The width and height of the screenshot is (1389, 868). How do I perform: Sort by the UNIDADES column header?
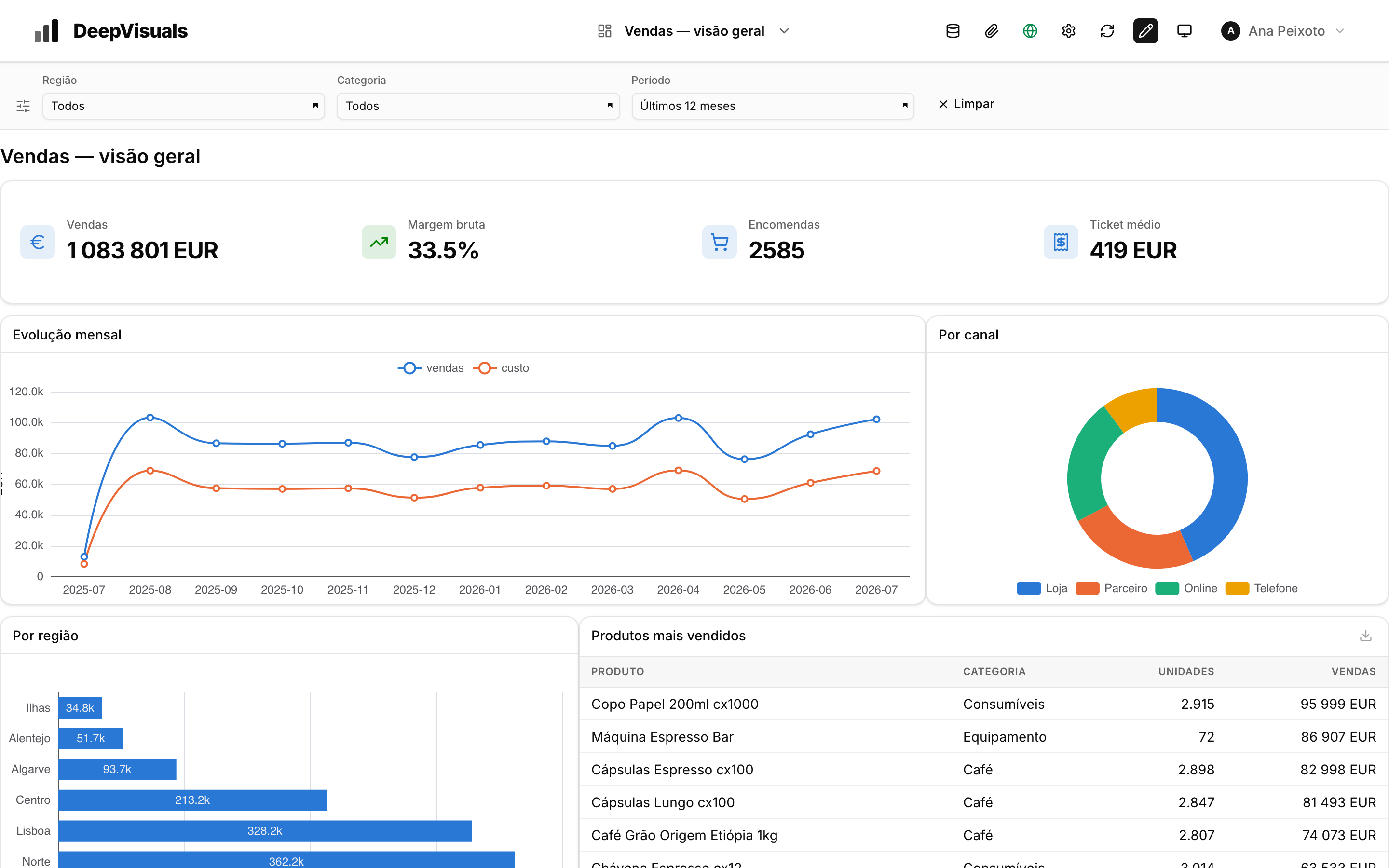(x=1186, y=672)
